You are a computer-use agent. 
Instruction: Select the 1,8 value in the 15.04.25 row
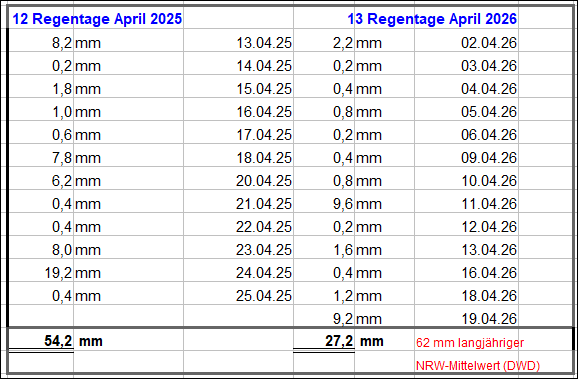[x=62, y=89]
